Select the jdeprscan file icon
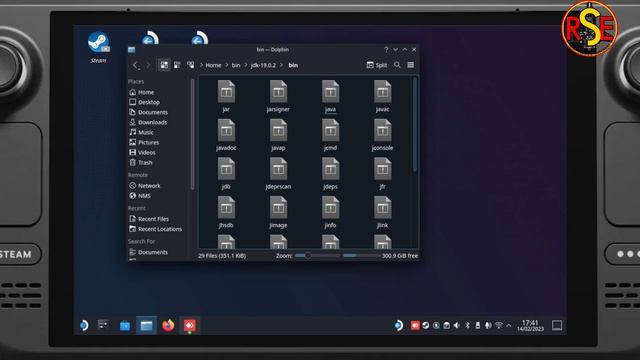Image resolution: width=640 pixels, height=360 pixels. pyautogui.click(x=278, y=169)
